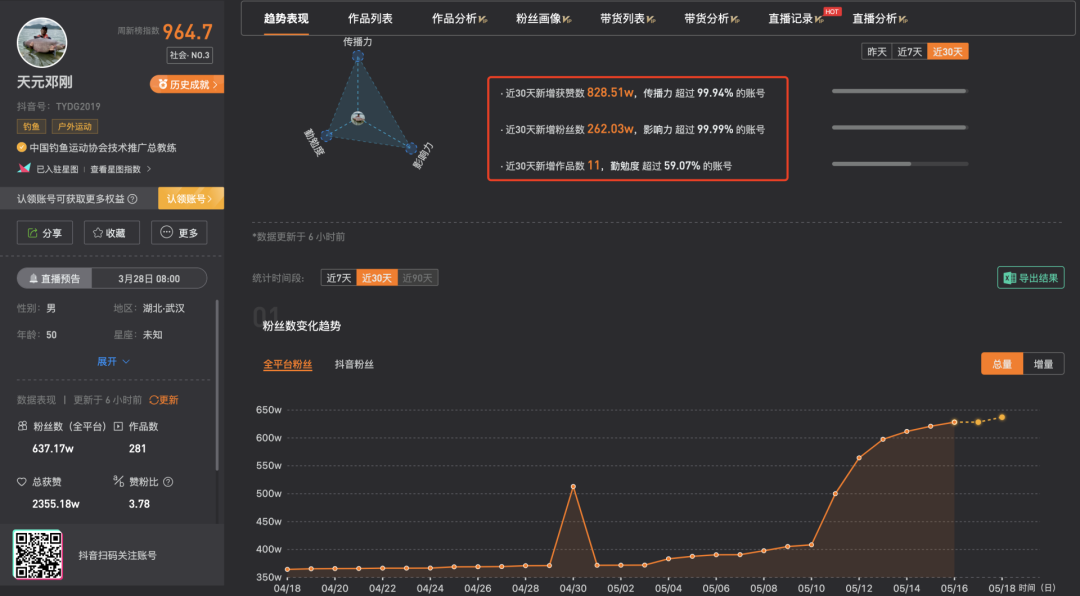Click the 认领账号 claim account button
The image size is (1080, 596).
tap(190, 199)
